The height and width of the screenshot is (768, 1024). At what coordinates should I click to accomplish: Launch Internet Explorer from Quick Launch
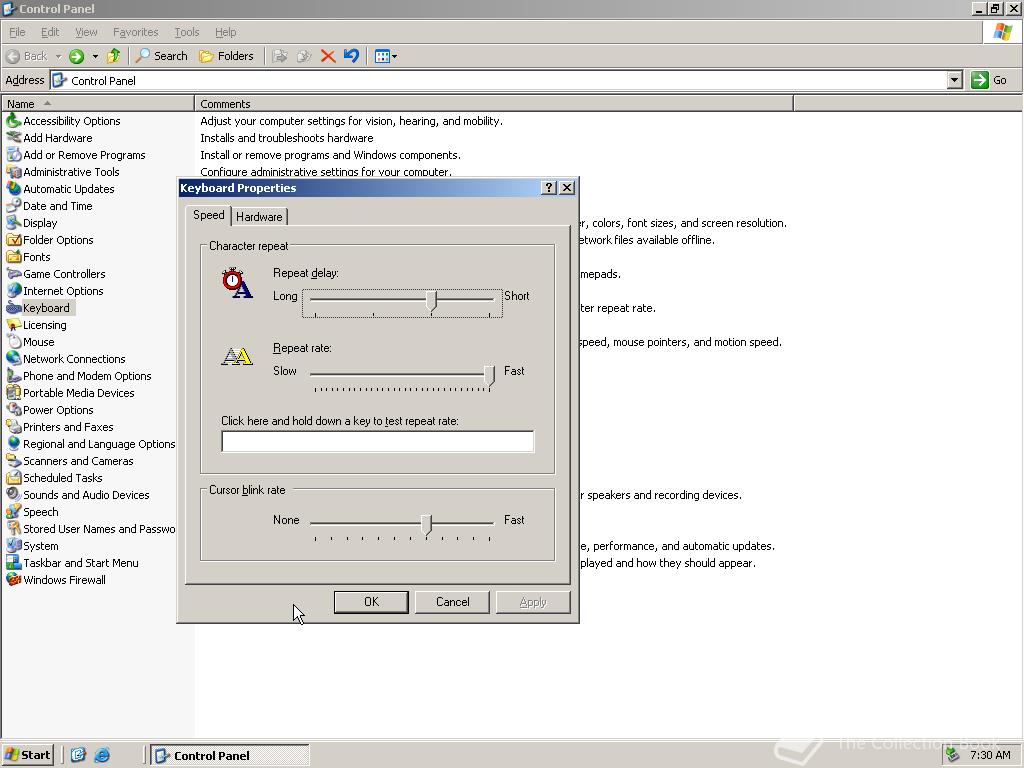(102, 756)
